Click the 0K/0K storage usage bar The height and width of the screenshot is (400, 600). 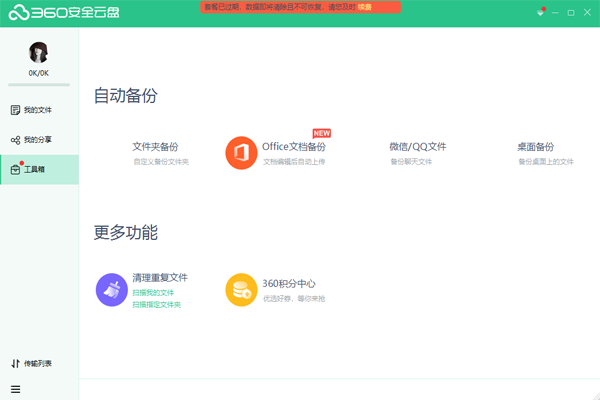pyautogui.click(x=39, y=84)
